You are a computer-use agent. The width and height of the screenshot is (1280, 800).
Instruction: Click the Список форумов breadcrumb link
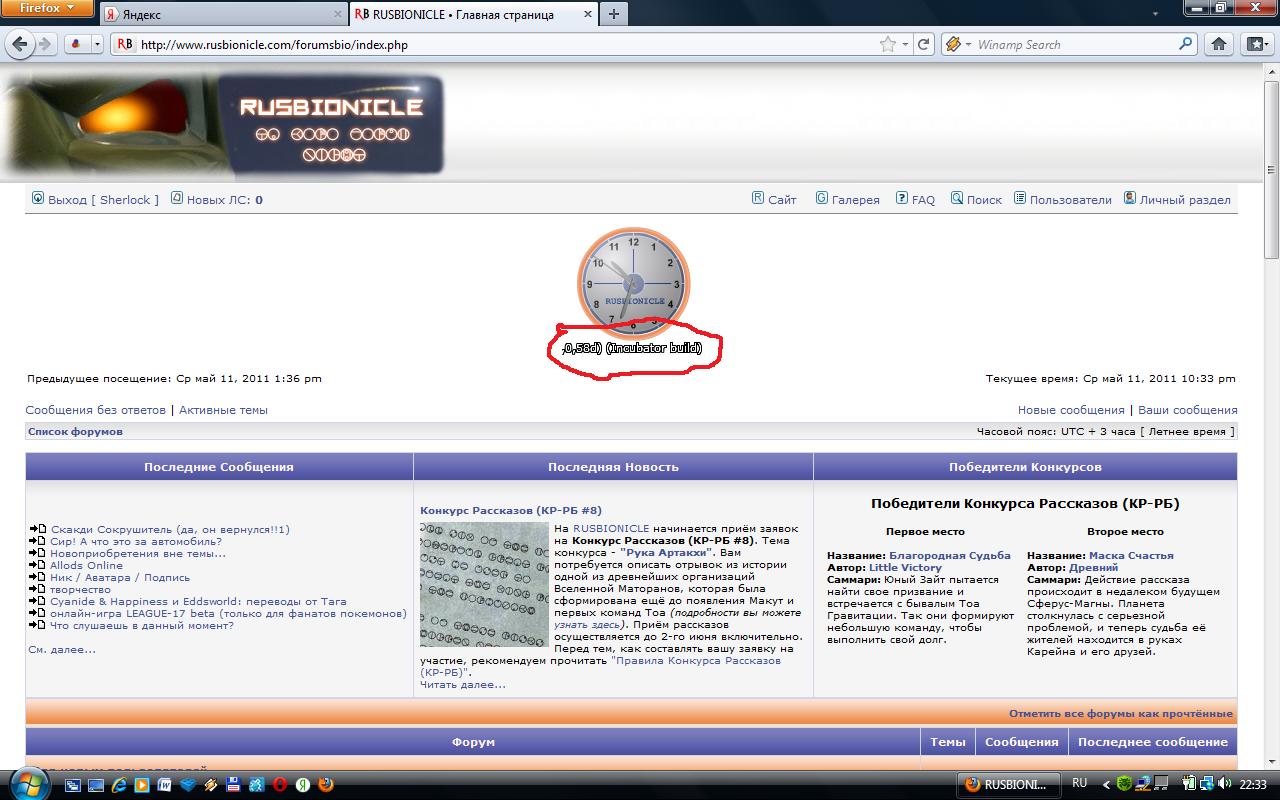(x=76, y=432)
